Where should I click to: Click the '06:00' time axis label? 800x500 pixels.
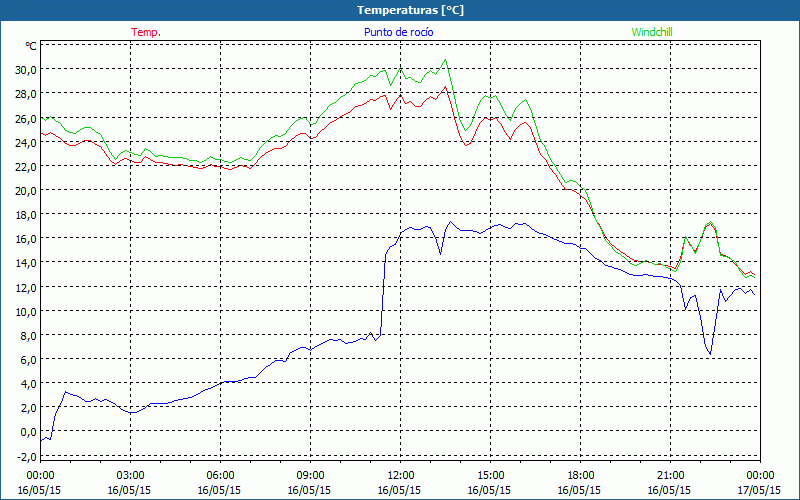tap(220, 476)
